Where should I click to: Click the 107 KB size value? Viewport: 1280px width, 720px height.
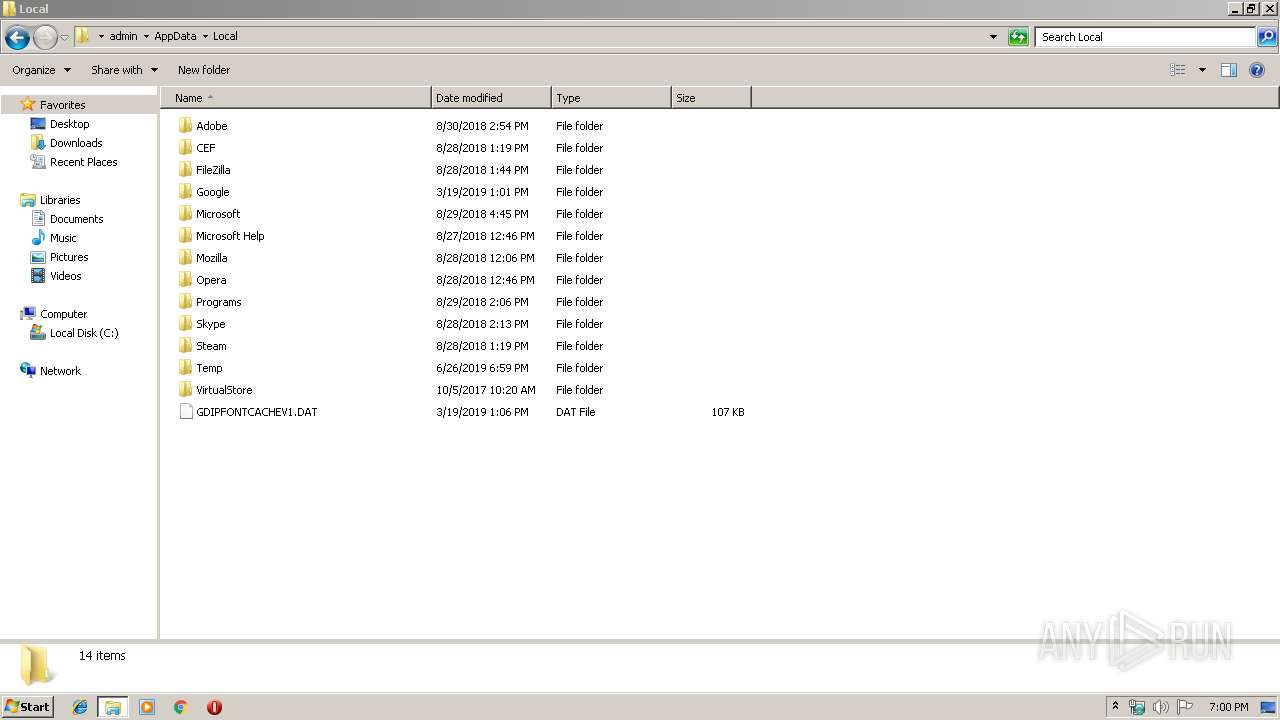click(728, 412)
